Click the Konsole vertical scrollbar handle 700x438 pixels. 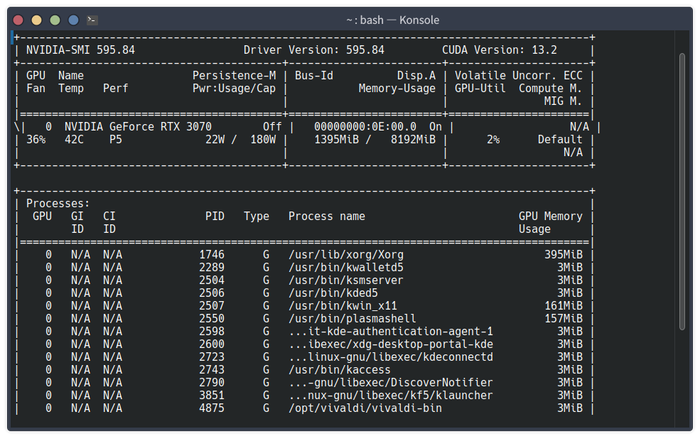(x=682, y=192)
